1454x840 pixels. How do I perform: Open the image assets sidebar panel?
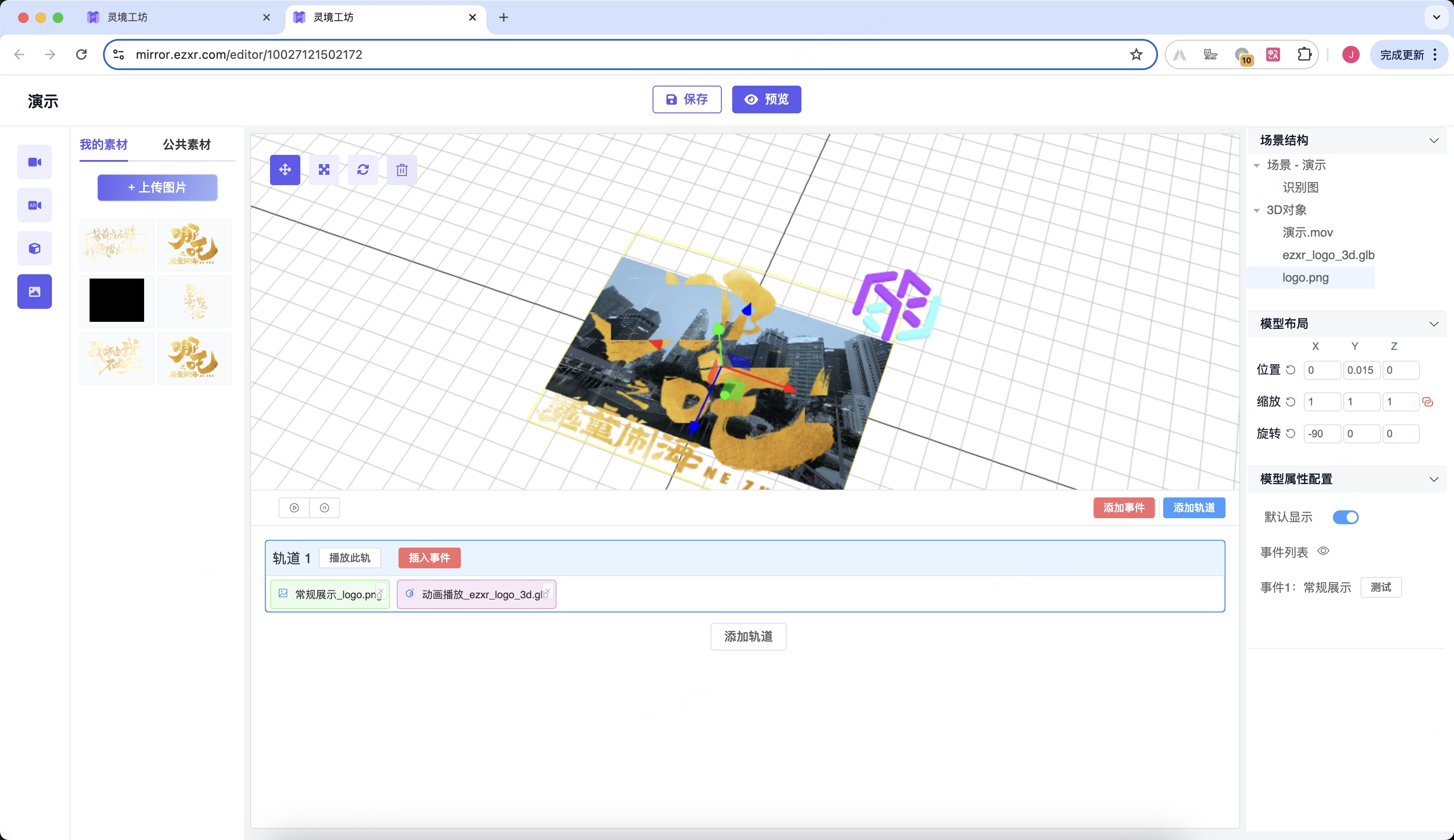coord(35,292)
